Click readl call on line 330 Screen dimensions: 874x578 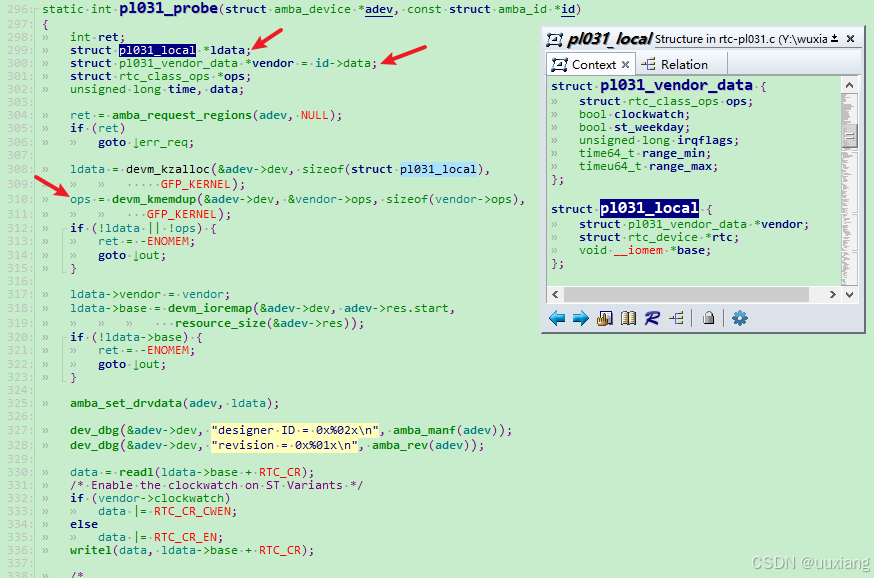coord(136,472)
